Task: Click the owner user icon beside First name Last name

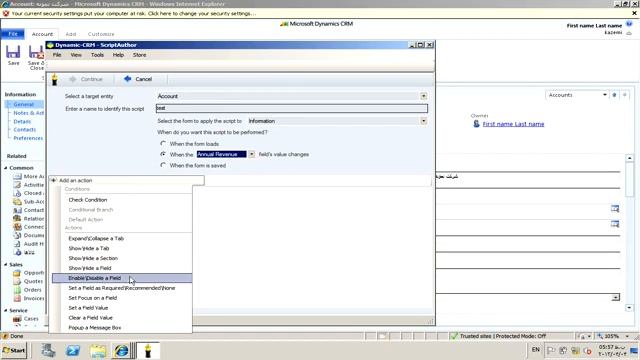Action: (476, 124)
